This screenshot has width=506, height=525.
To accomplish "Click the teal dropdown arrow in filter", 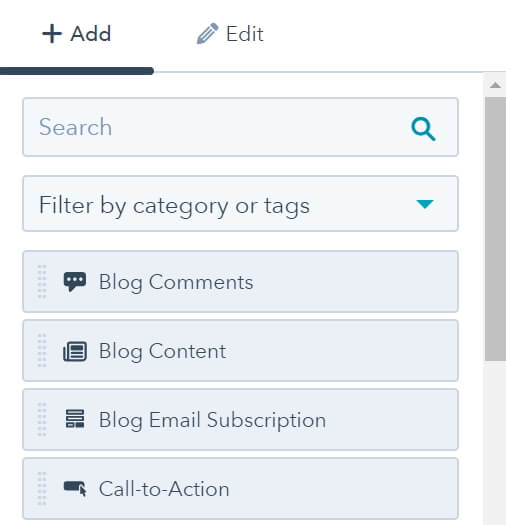I will 425,204.
